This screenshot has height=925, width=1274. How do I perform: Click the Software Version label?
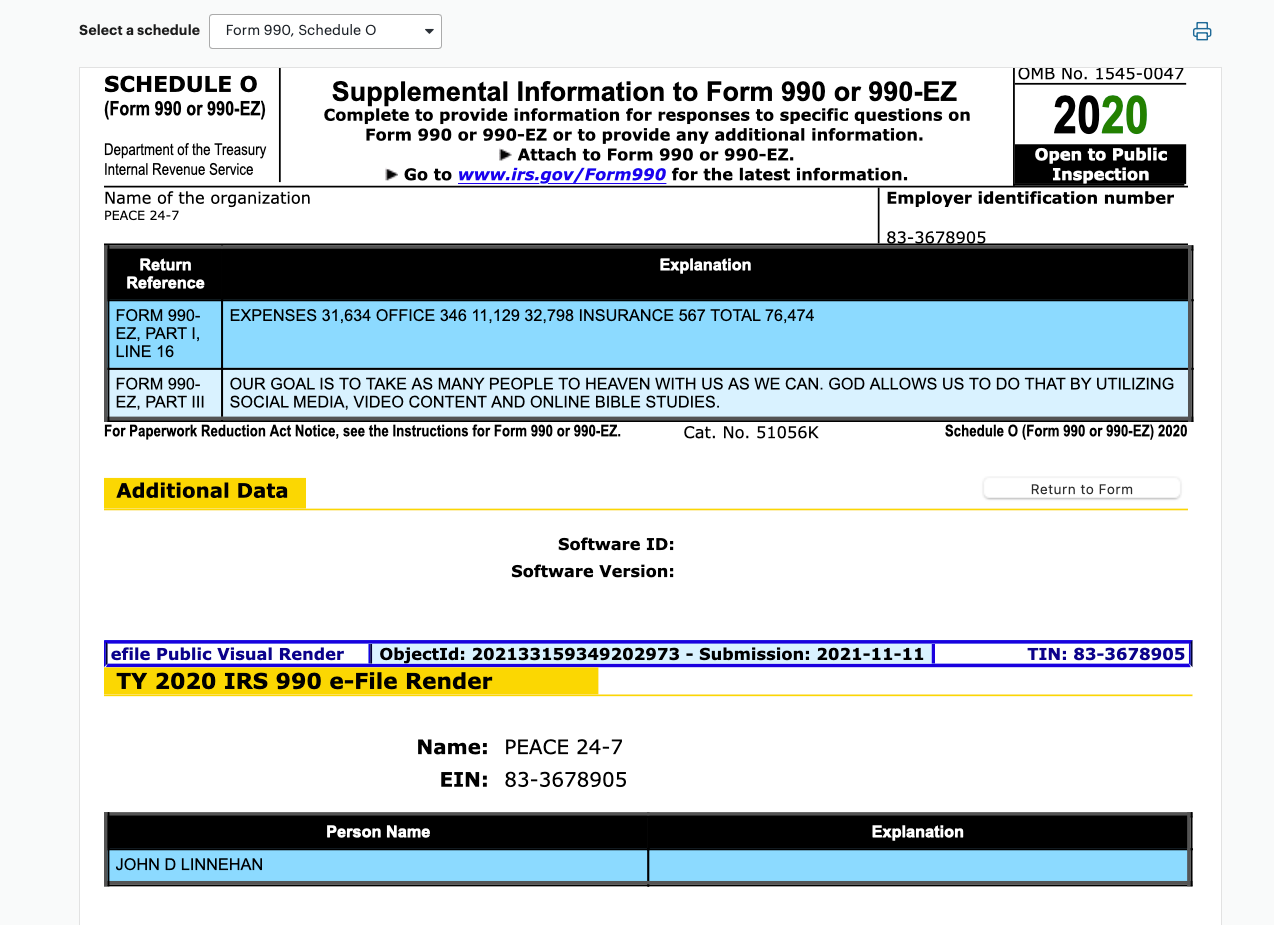tap(593, 572)
